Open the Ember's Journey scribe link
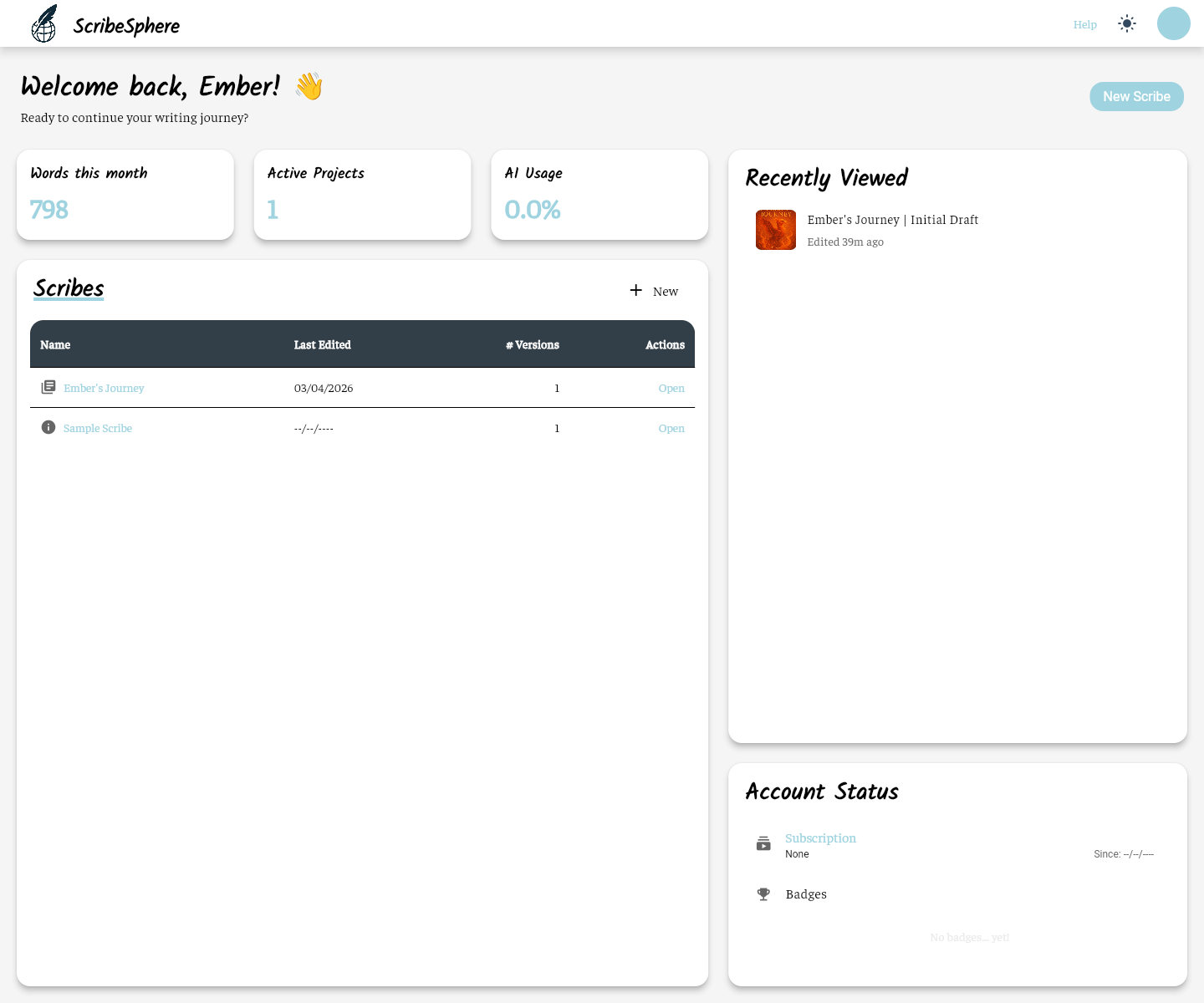The height and width of the screenshot is (1003, 1204). pos(104,388)
